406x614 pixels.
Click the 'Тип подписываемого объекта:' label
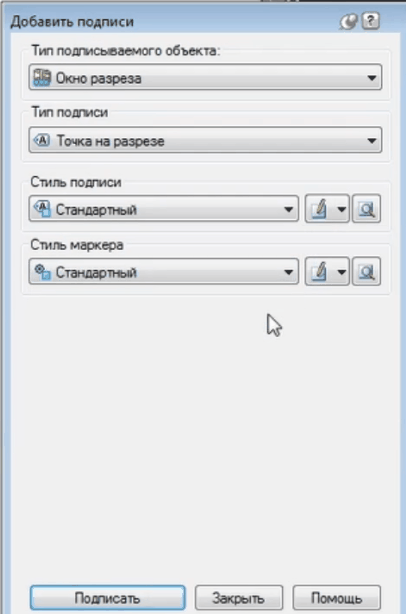click(x=126, y=51)
